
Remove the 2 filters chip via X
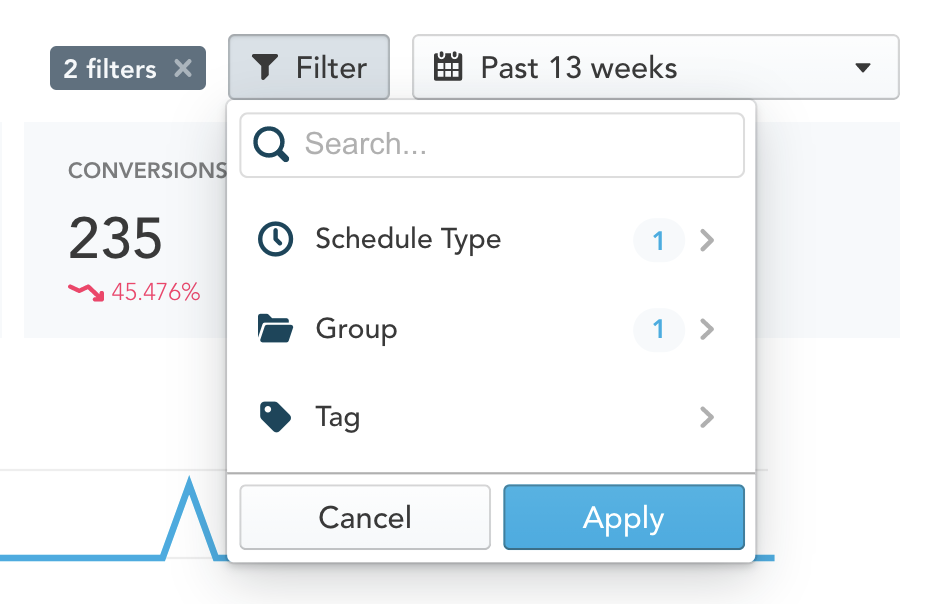pyautogui.click(x=183, y=68)
